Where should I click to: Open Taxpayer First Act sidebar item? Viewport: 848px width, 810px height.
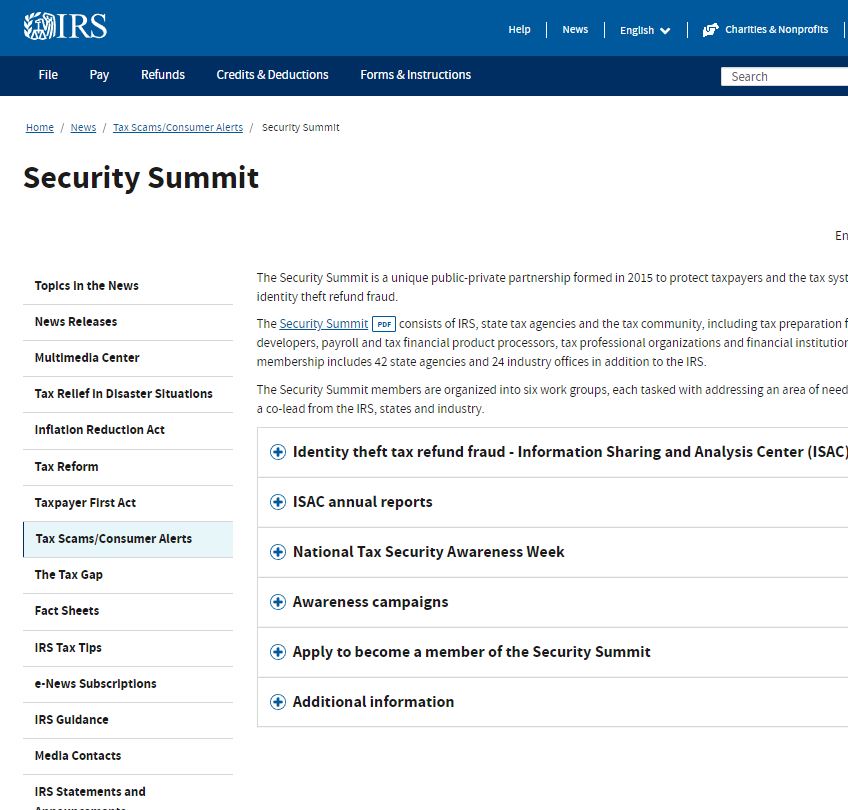click(128, 503)
